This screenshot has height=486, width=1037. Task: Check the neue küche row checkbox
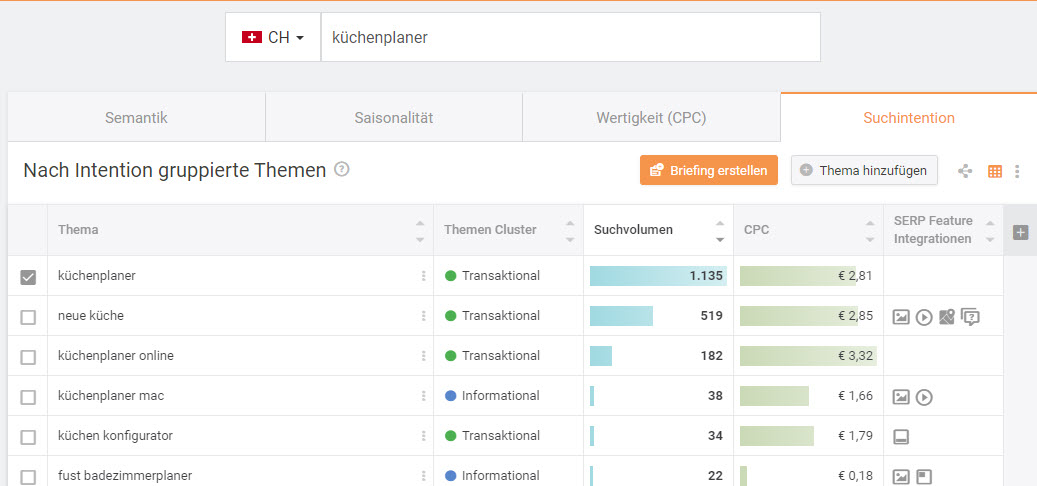click(28, 317)
